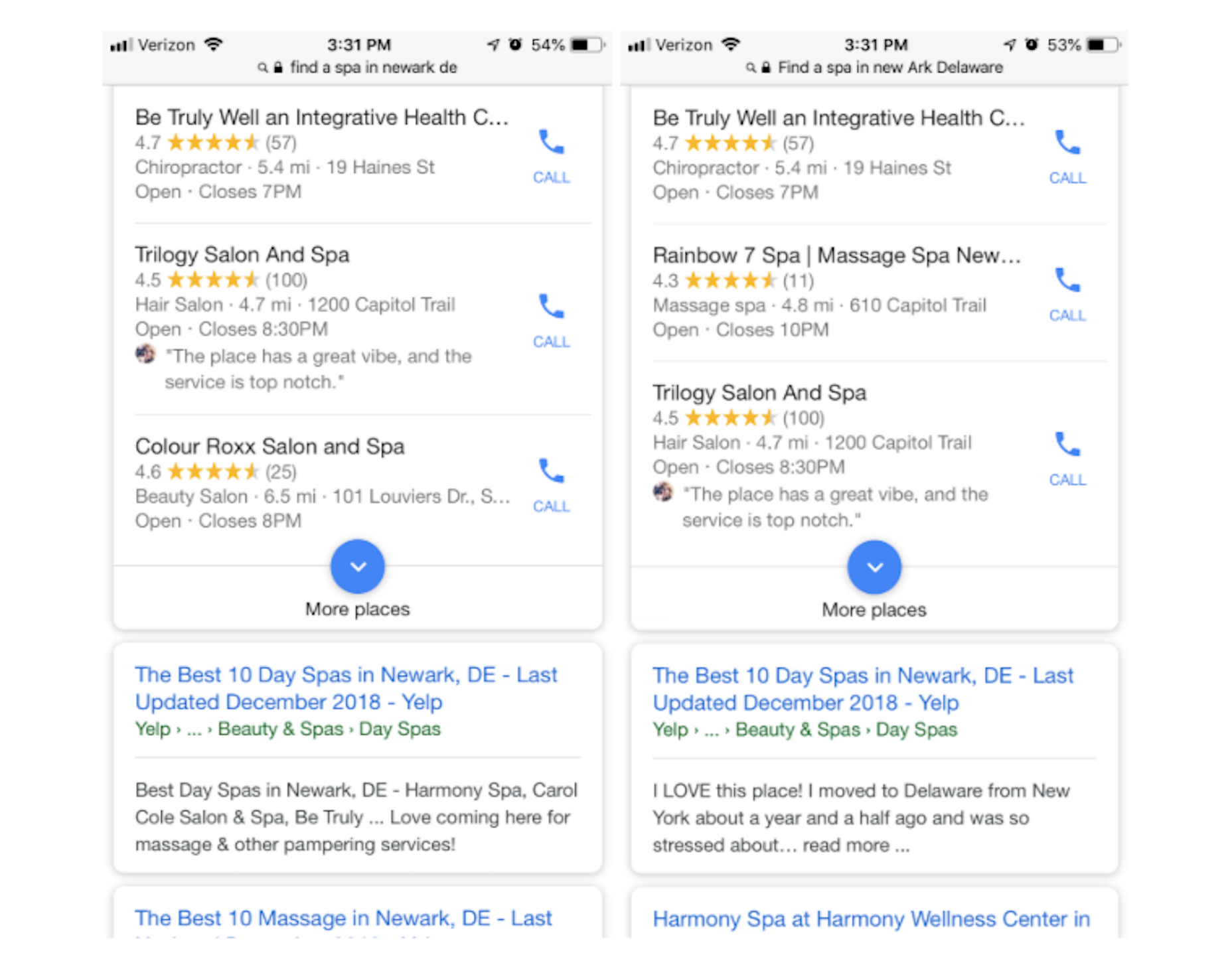Viewport: 1232px width, 961px height.
Task: Call Be Truly Well in left screenshot
Action: (551, 154)
